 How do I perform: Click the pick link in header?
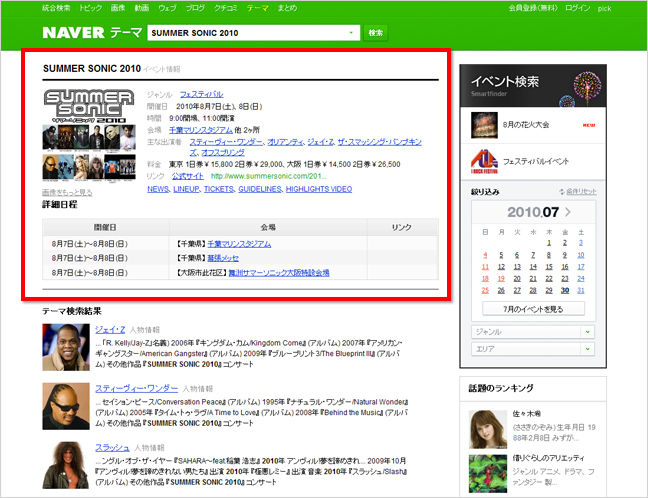point(604,8)
